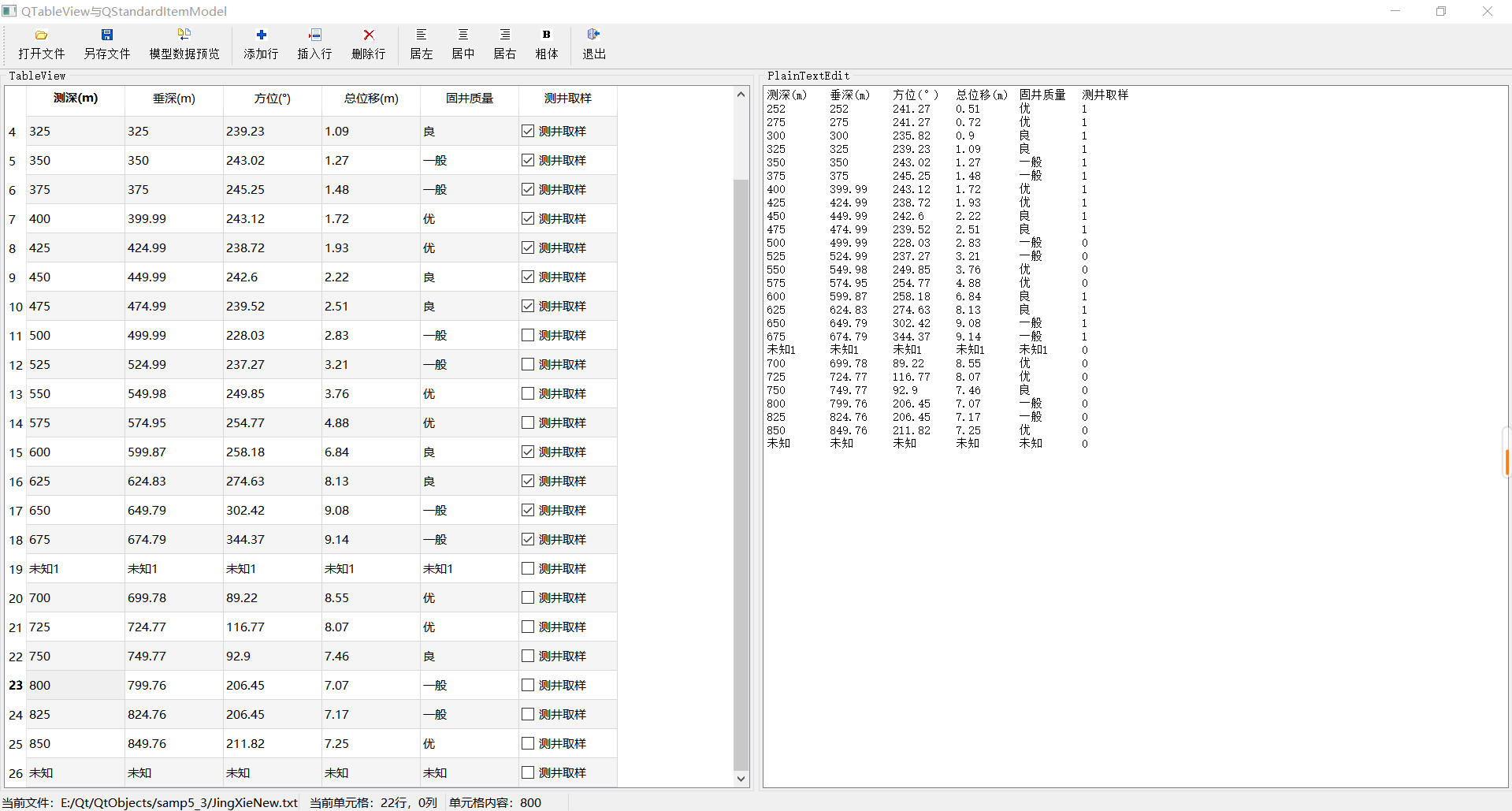
Task: Select the 800 cell in row 23
Action: 76,686
